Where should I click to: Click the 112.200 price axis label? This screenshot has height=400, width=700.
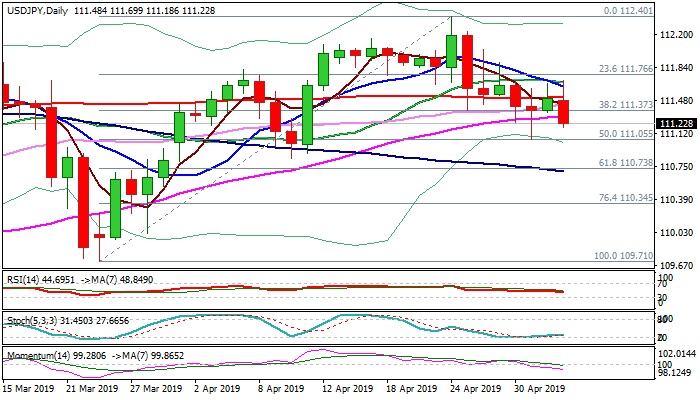point(676,35)
